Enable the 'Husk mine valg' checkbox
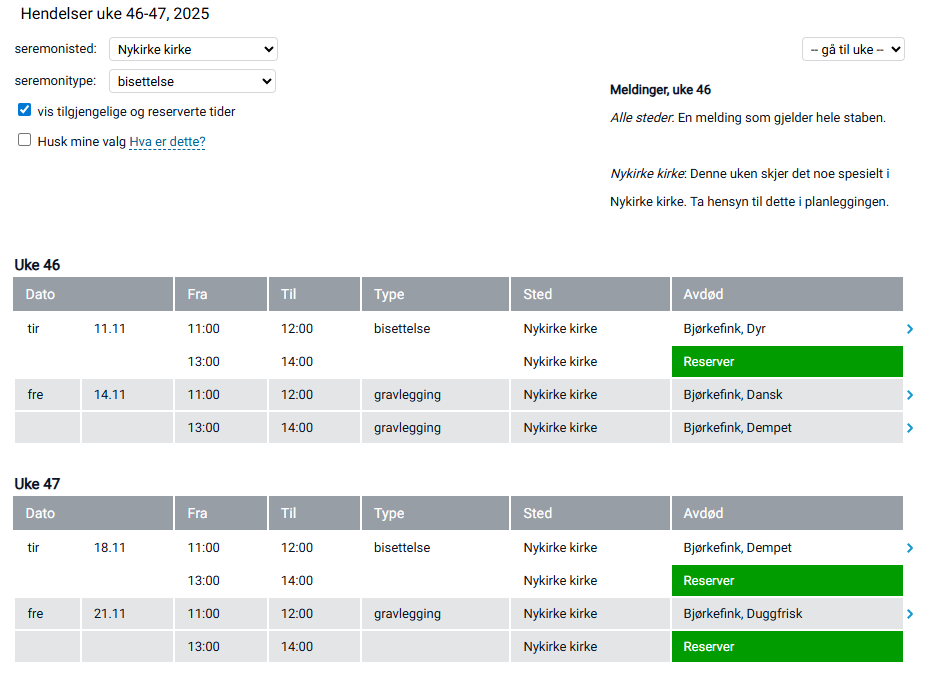Viewport: 925px width, 674px height. pos(25,141)
